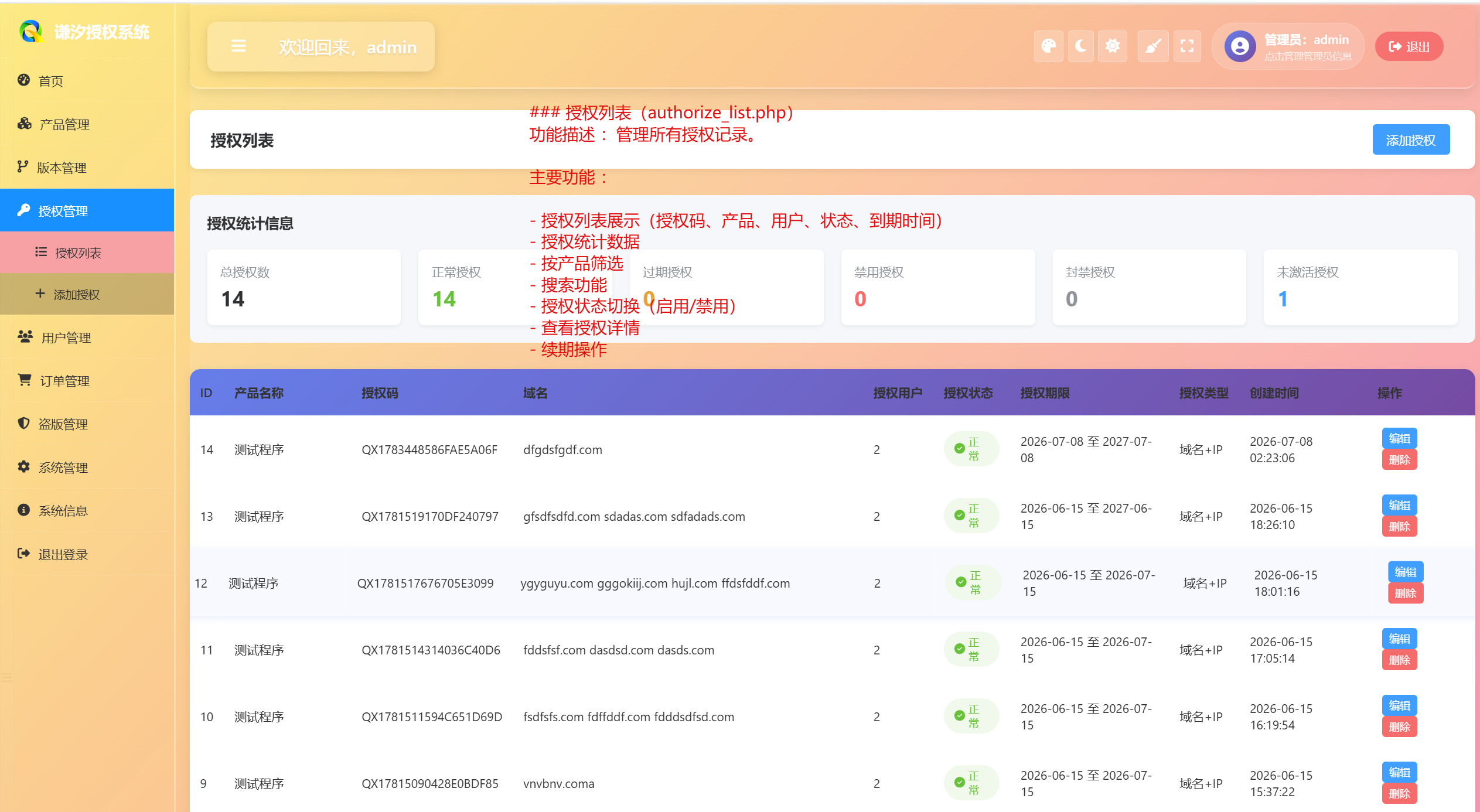Screen dimensions: 1480x812
Task: Click the 未激活授权 statistics card
Action: click(x=1360, y=287)
